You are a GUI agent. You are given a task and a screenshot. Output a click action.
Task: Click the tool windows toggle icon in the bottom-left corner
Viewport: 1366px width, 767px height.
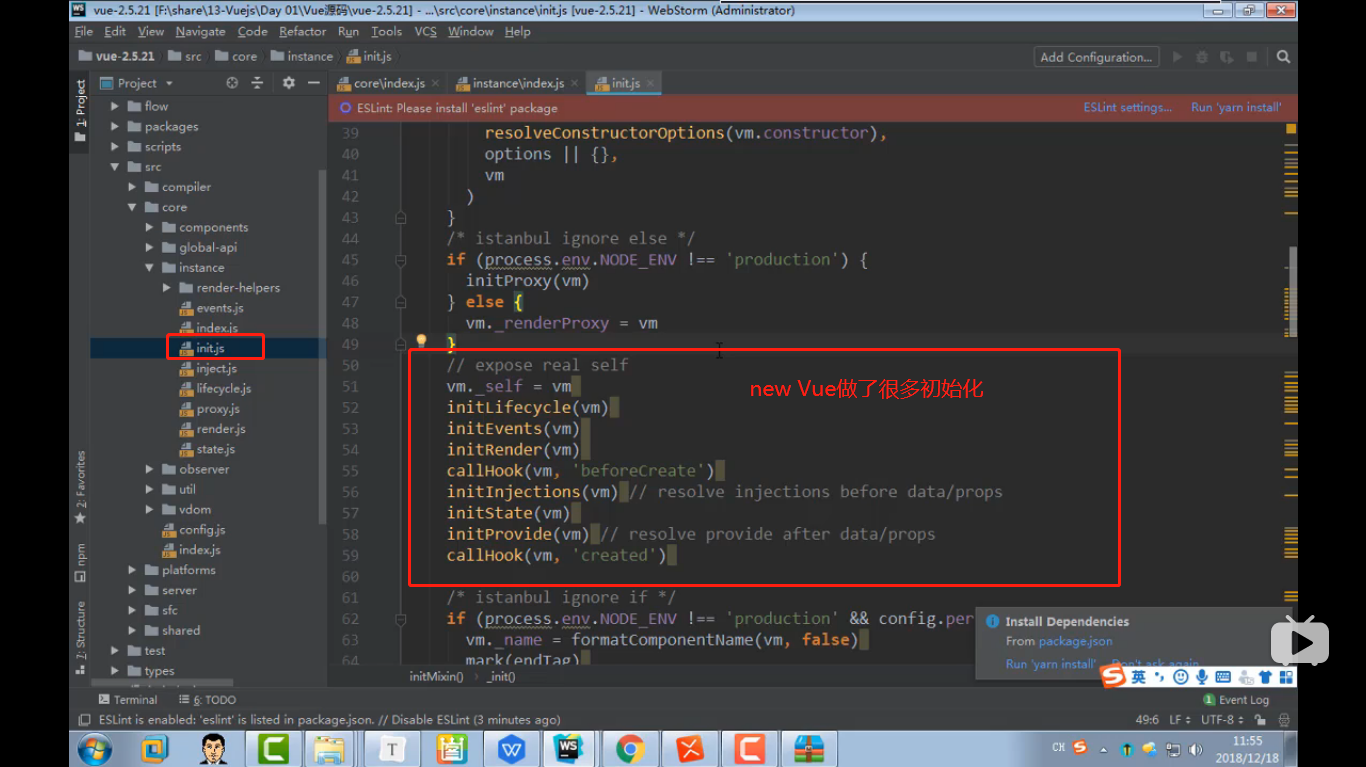click(x=85, y=720)
